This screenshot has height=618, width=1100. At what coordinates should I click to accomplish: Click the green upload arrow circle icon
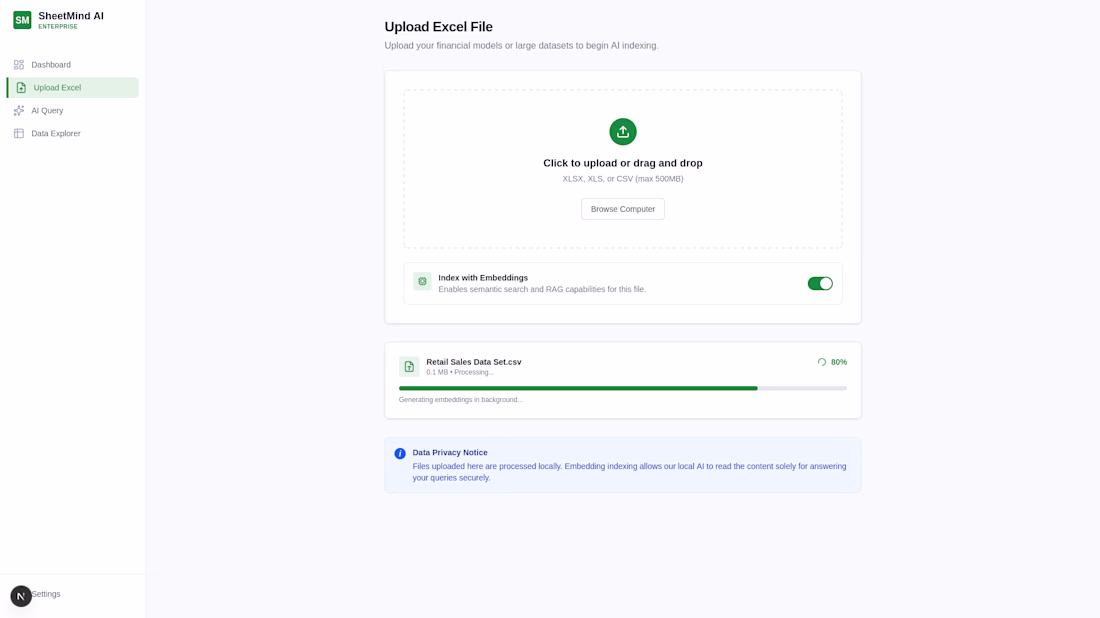622,132
